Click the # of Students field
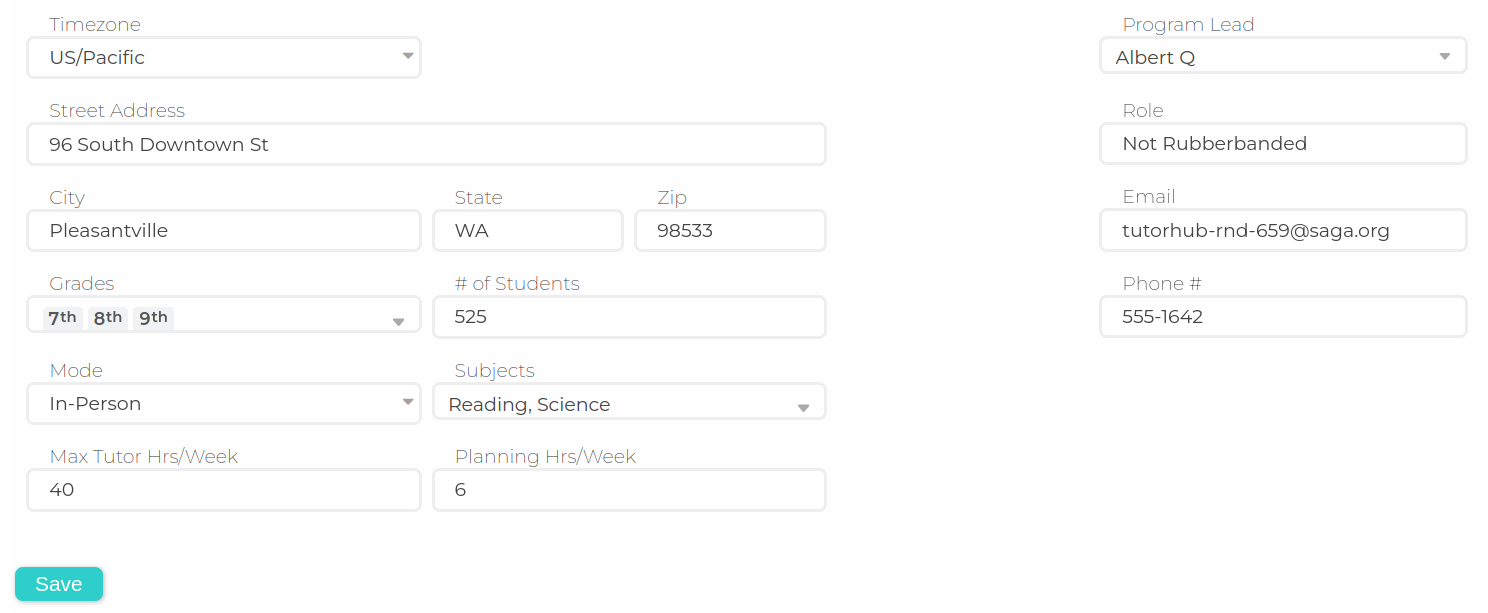 click(629, 316)
